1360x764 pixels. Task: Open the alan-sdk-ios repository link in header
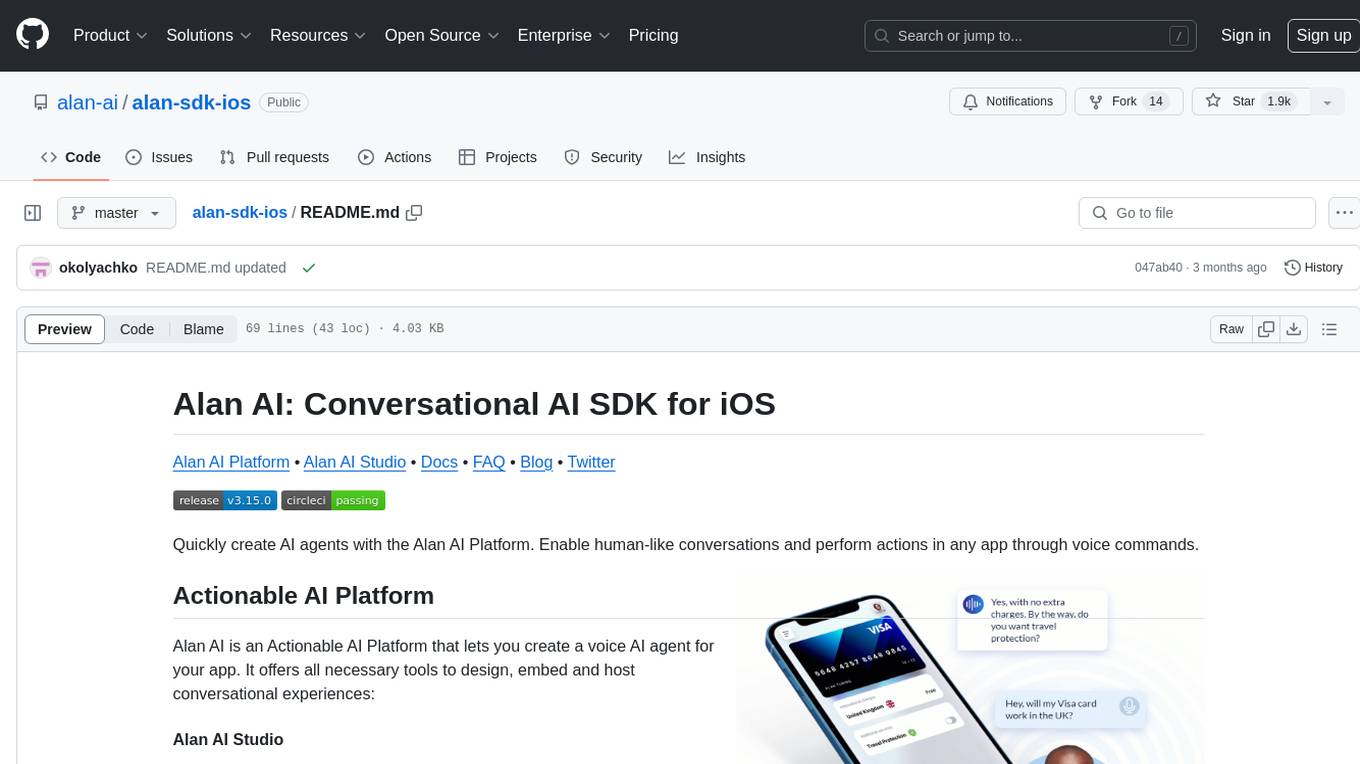pyautogui.click(x=191, y=102)
